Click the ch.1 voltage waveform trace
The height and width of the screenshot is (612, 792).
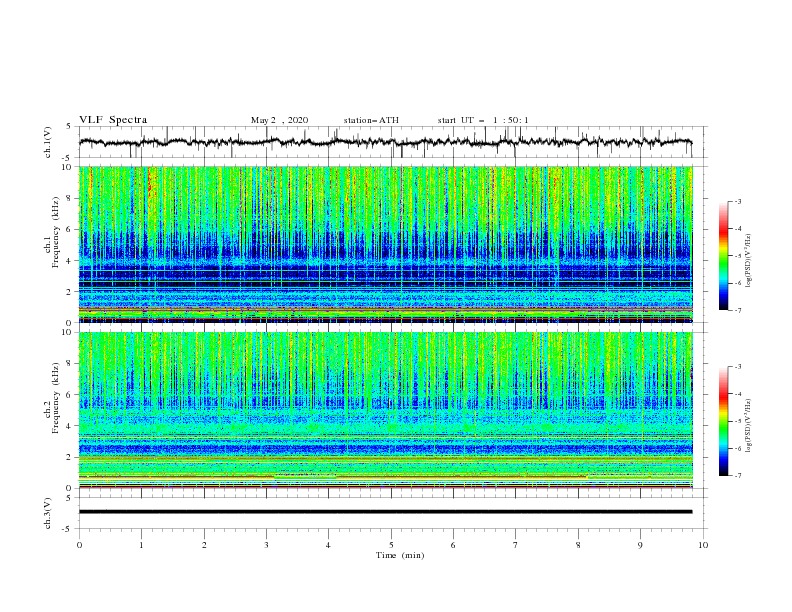(385, 142)
